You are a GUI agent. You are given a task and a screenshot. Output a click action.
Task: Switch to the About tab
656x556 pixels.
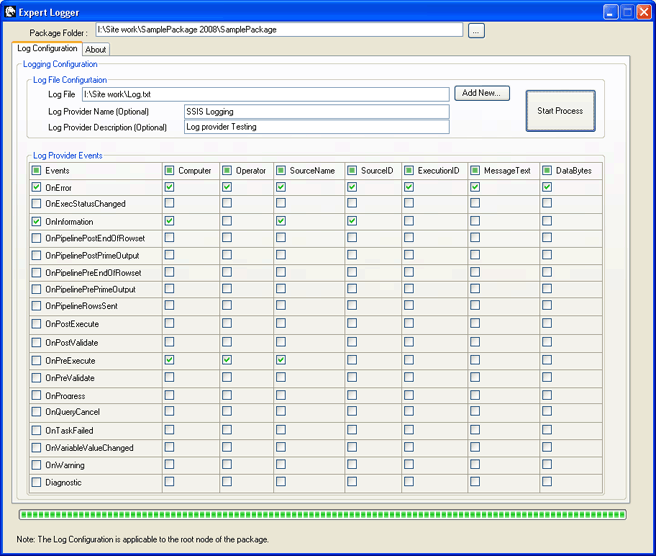(96, 49)
